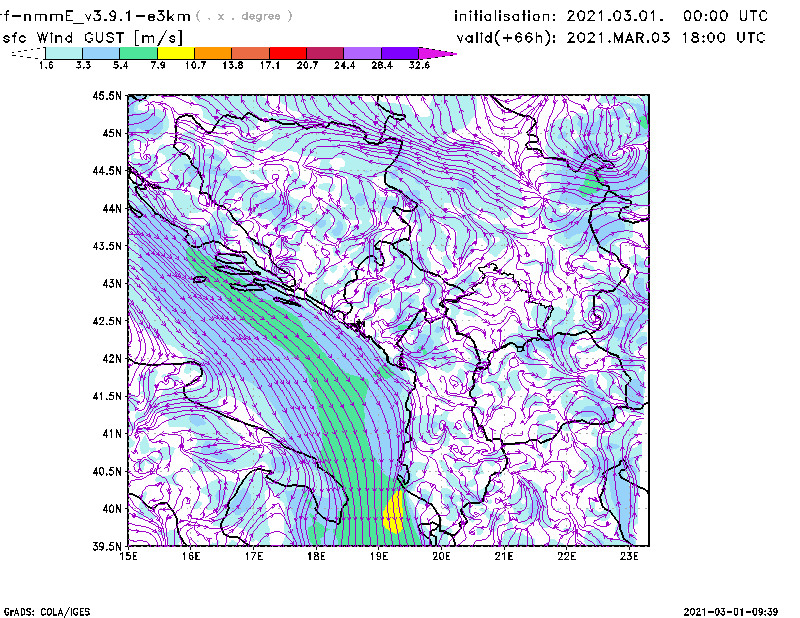Click the '18E' longitude label
This screenshot has width=800, height=618.
click(x=316, y=556)
